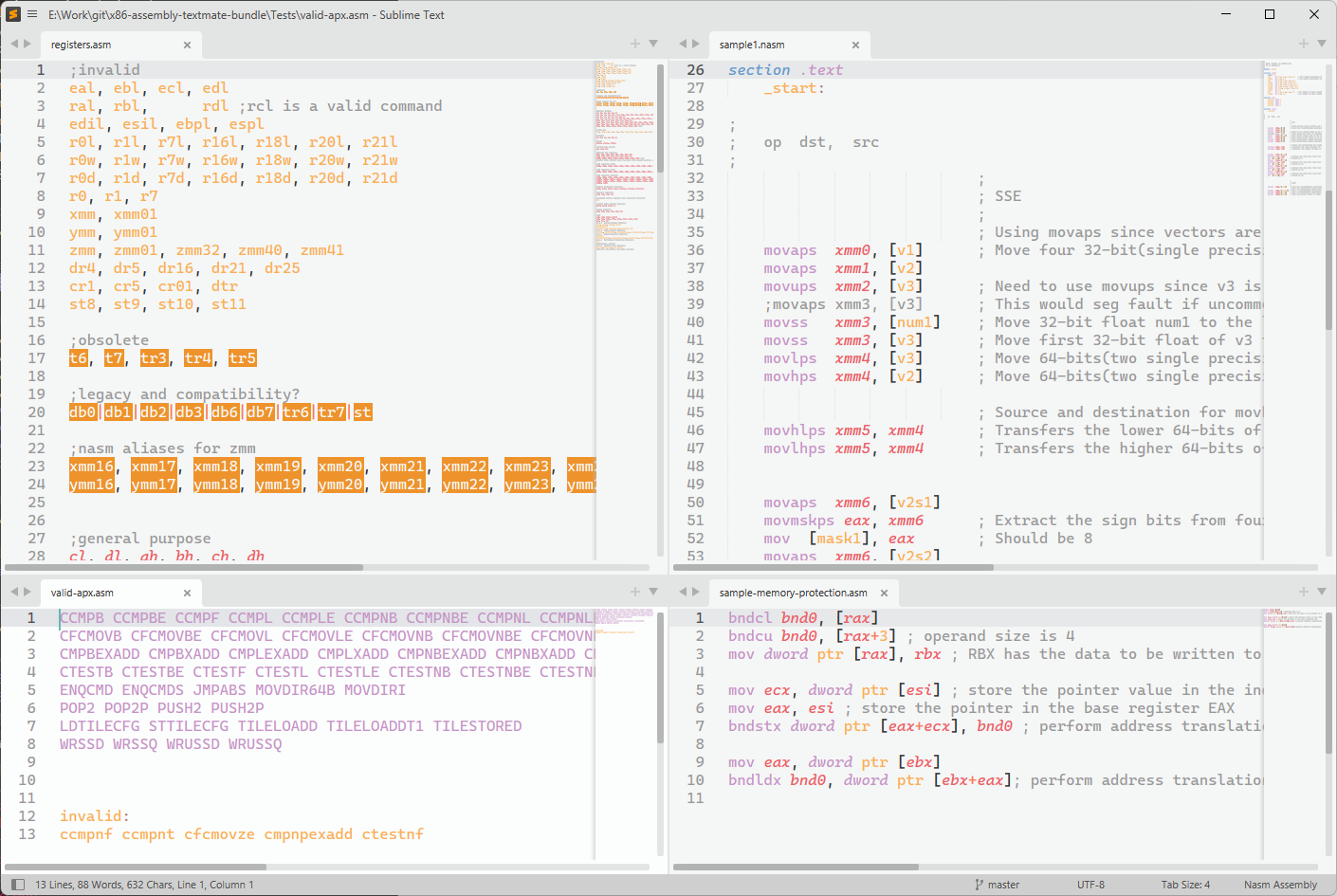This screenshot has width=1337, height=896.
Task: Open the hamburger main menu
Action: click(32, 14)
